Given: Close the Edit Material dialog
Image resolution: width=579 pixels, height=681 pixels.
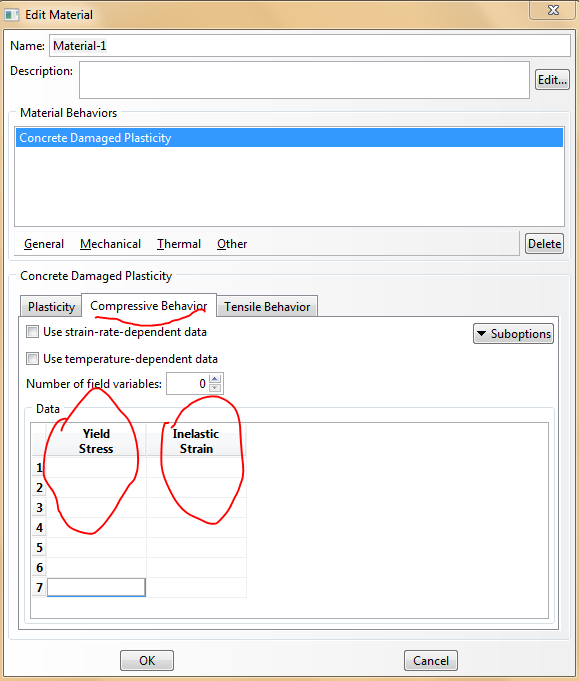Looking at the screenshot, I should (553, 10).
